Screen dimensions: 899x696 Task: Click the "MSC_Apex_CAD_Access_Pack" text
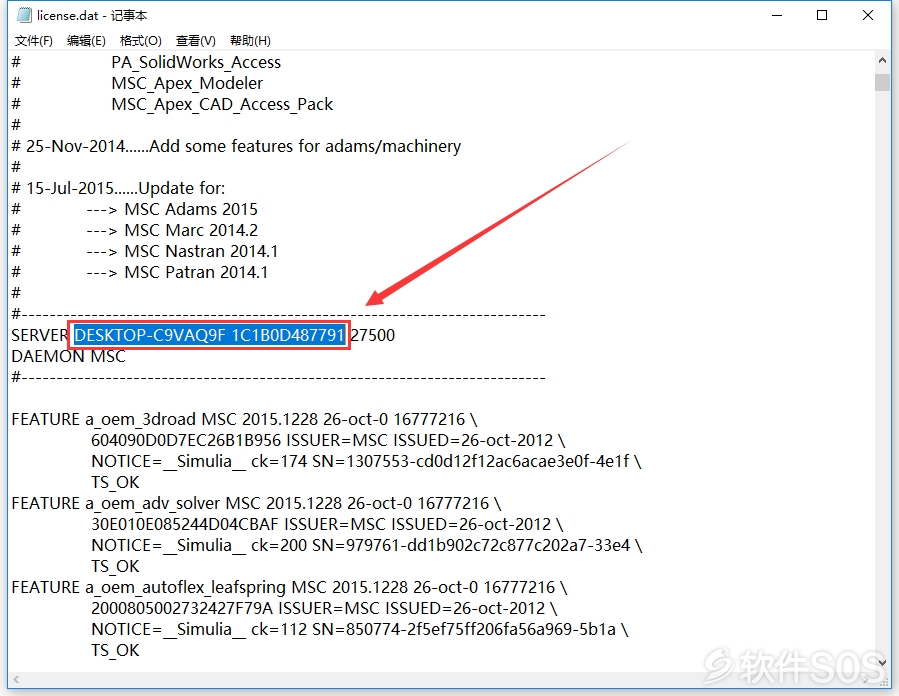222,104
